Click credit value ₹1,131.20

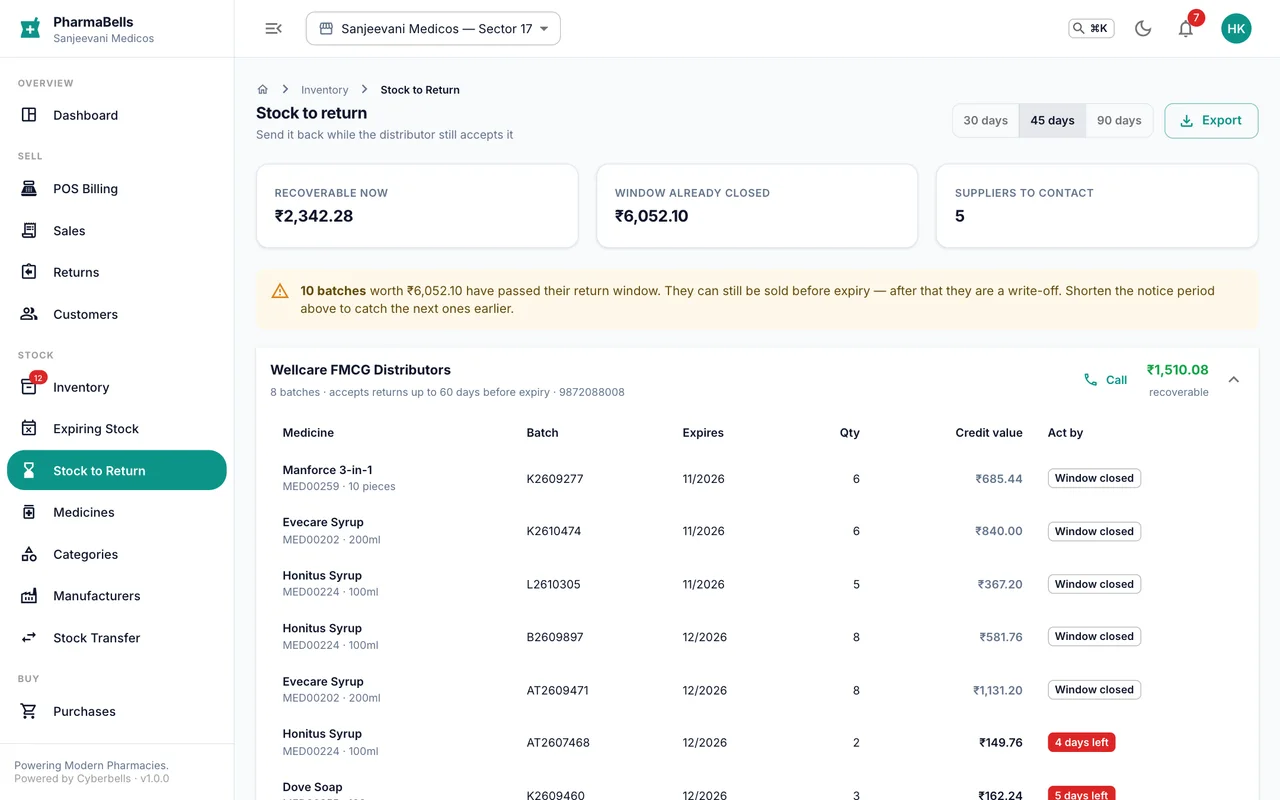point(998,690)
